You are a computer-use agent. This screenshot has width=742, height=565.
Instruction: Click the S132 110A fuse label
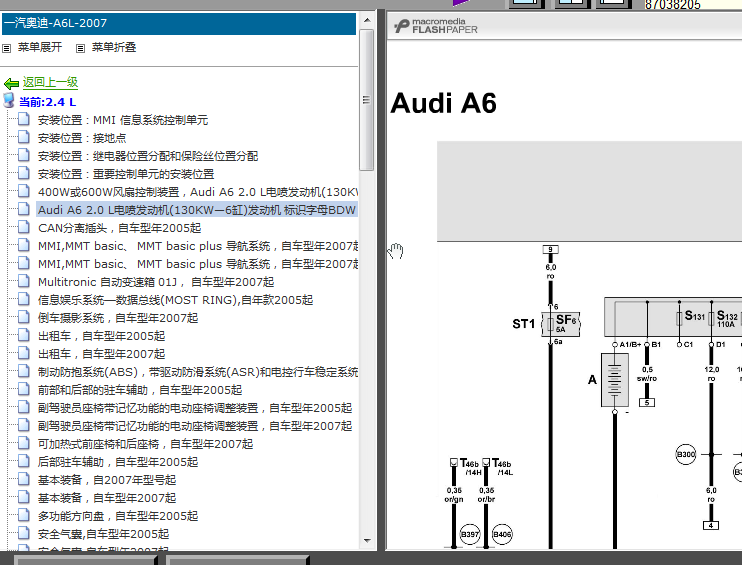pos(727,318)
